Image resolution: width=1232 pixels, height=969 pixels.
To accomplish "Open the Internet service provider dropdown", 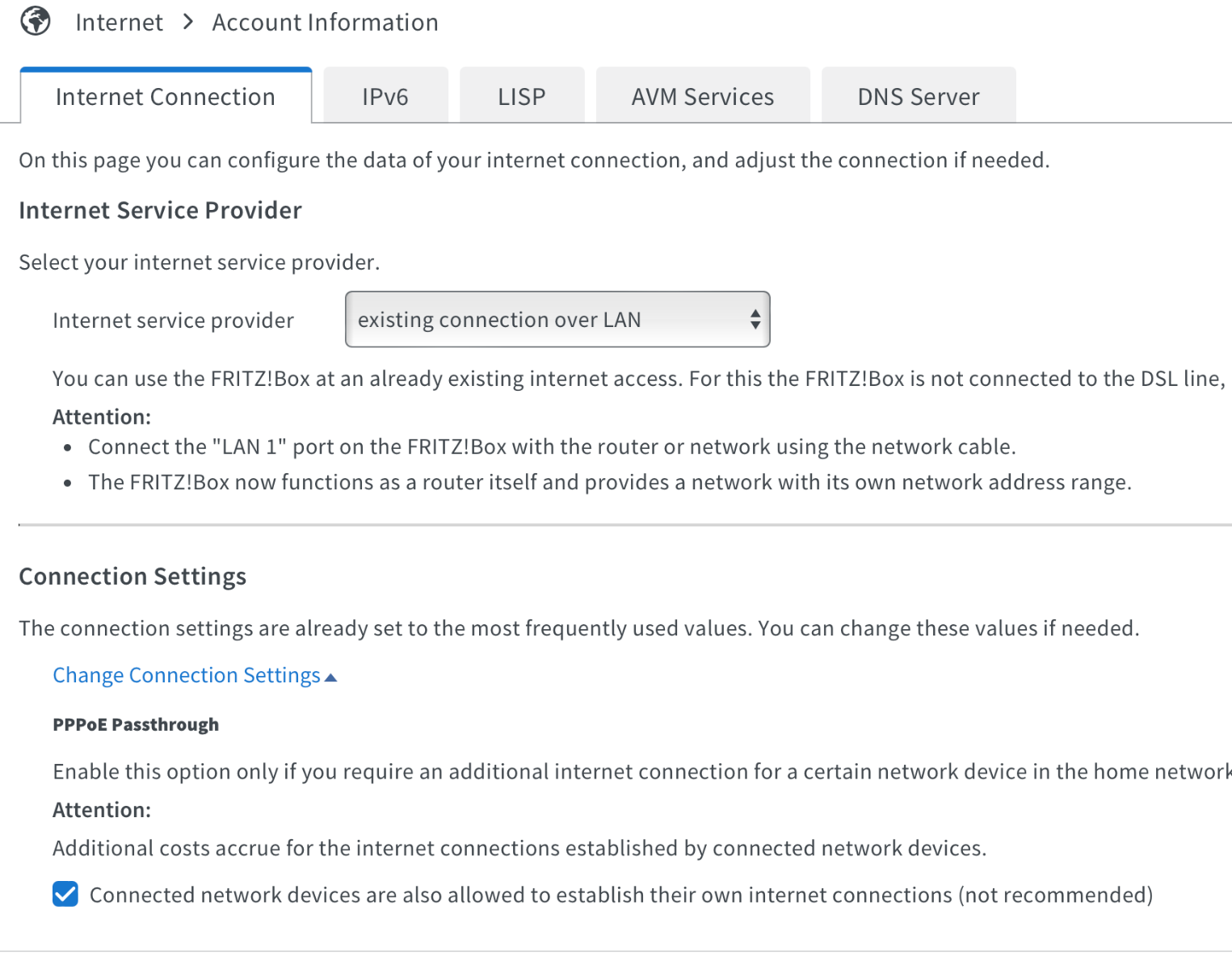I will pyautogui.click(x=557, y=319).
